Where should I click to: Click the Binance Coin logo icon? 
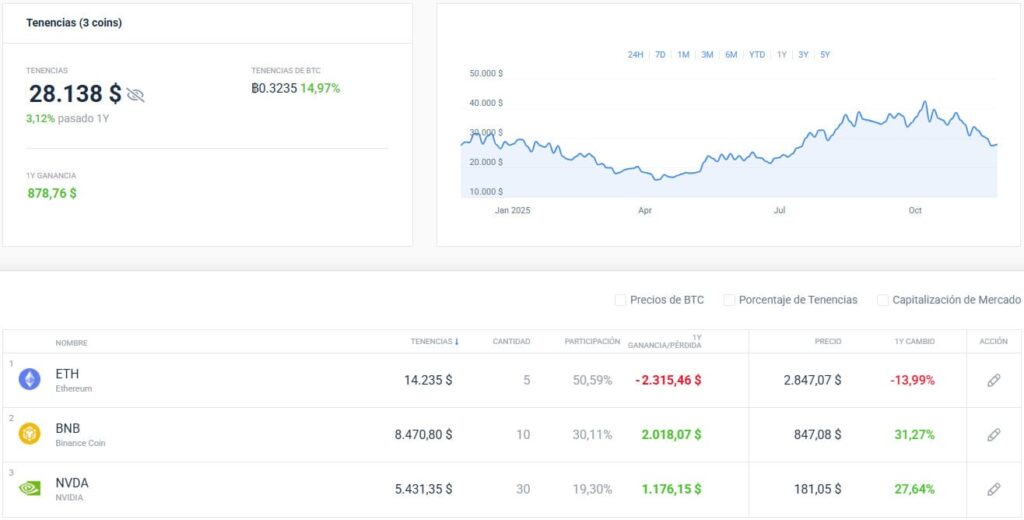[30, 434]
